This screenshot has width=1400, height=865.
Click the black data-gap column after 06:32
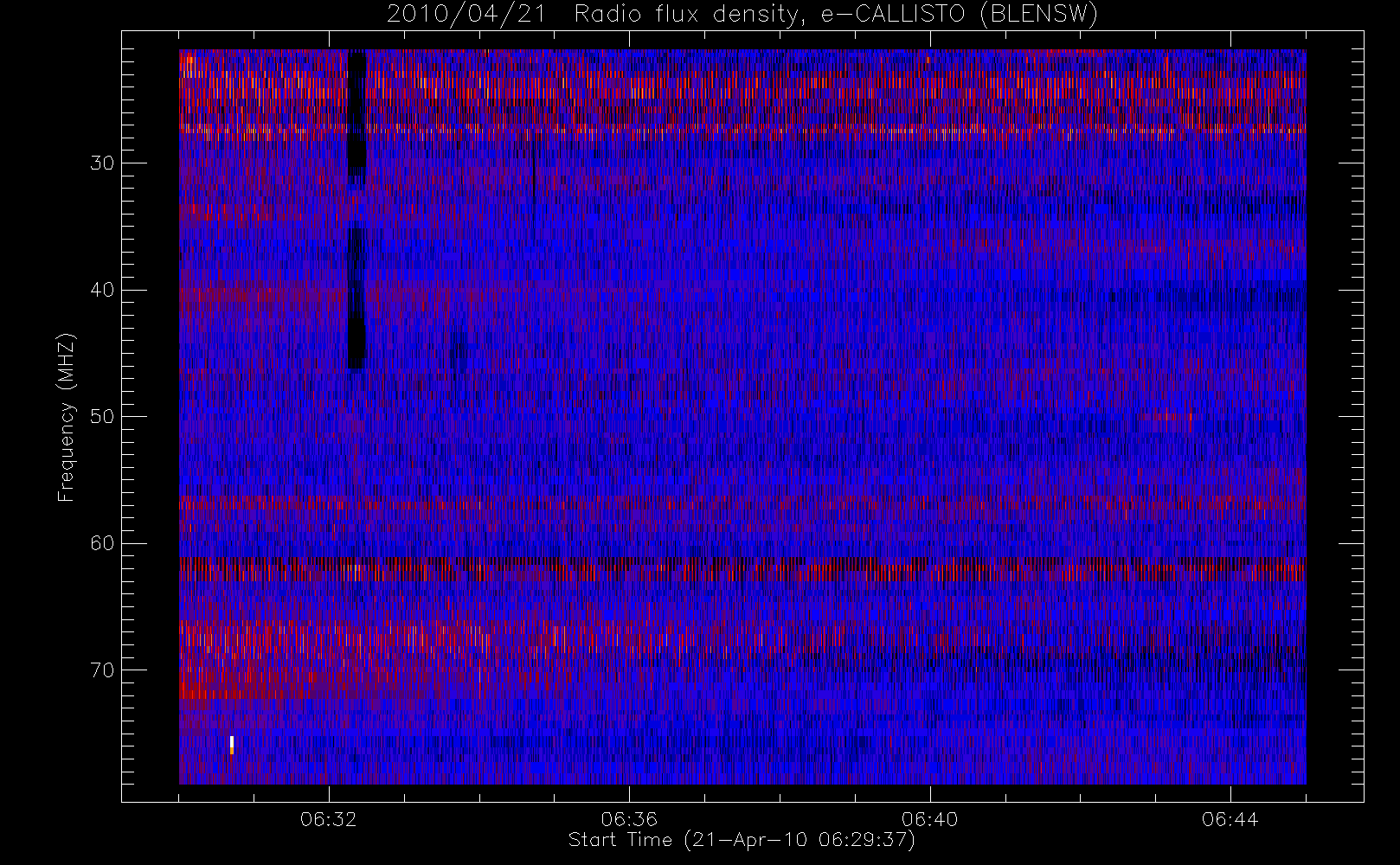point(356,209)
